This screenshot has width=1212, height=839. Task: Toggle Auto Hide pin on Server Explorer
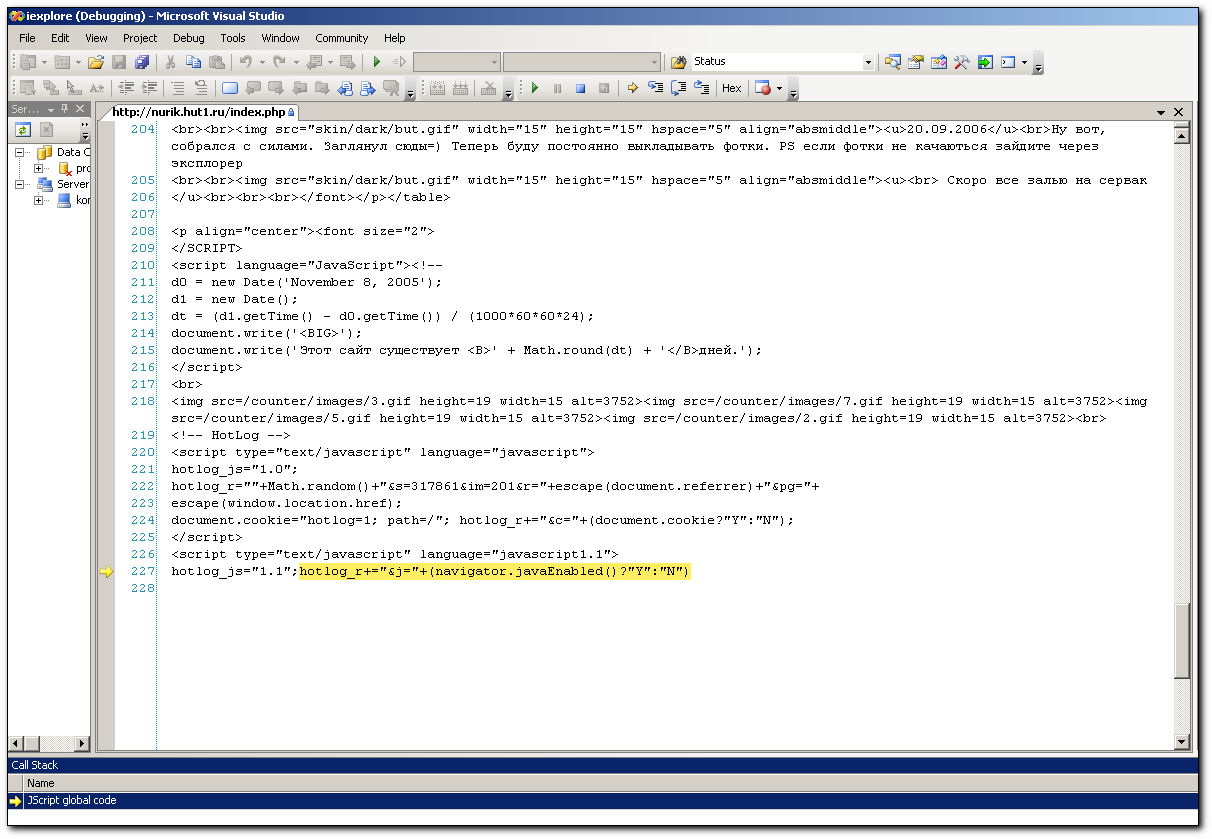tap(65, 109)
